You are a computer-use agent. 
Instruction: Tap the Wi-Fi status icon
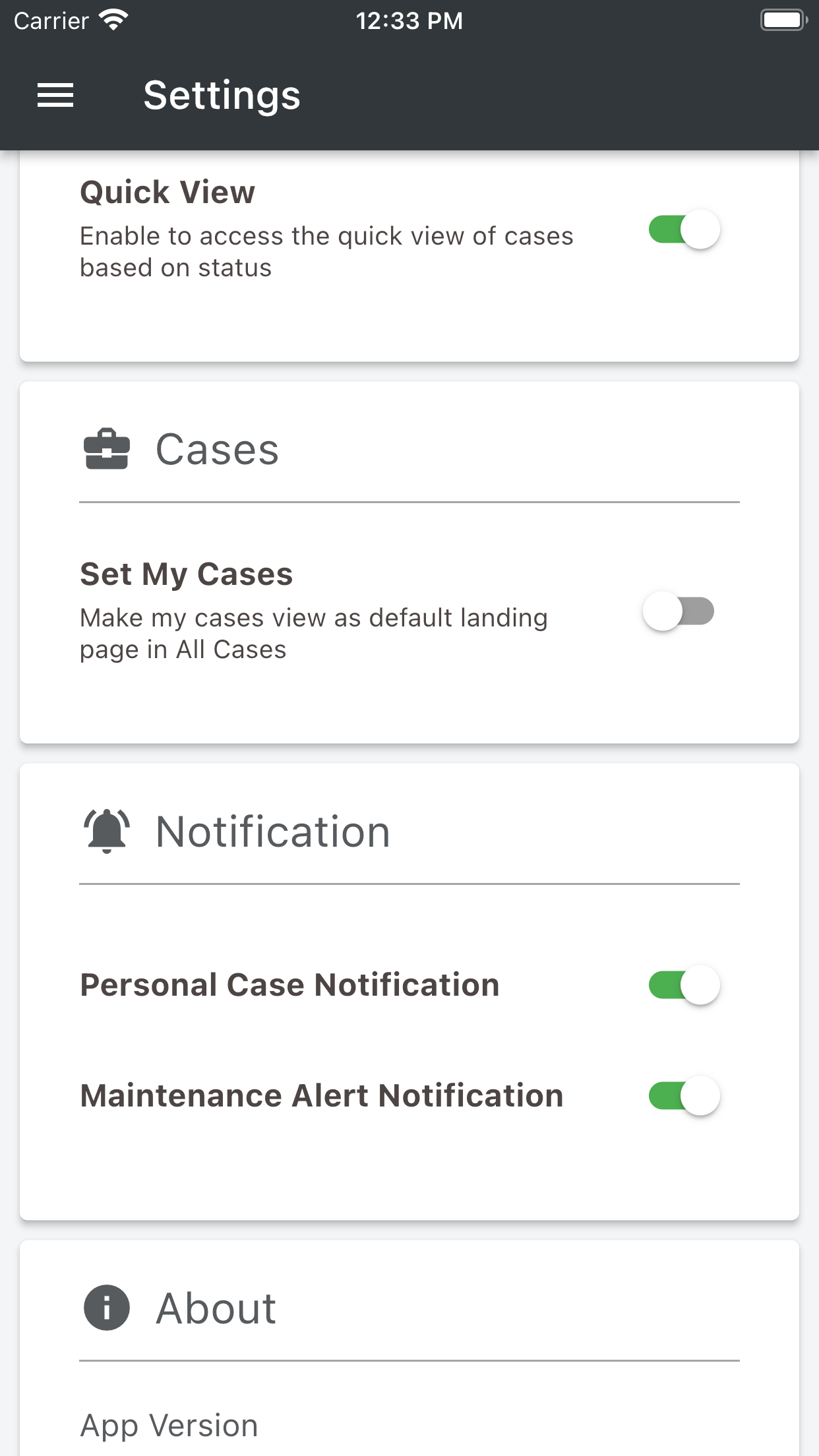point(113,20)
